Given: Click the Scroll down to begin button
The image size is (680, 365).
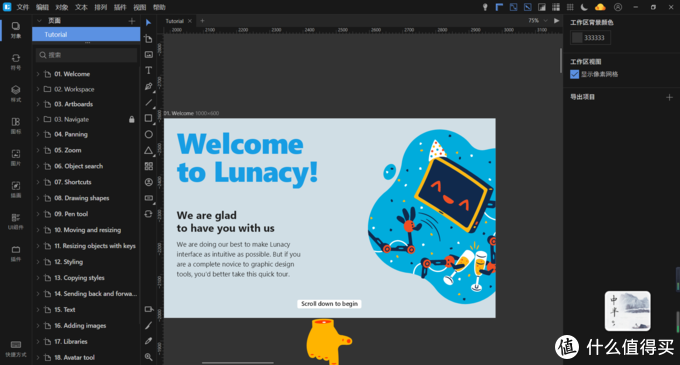Looking at the screenshot, I should pos(329,304).
